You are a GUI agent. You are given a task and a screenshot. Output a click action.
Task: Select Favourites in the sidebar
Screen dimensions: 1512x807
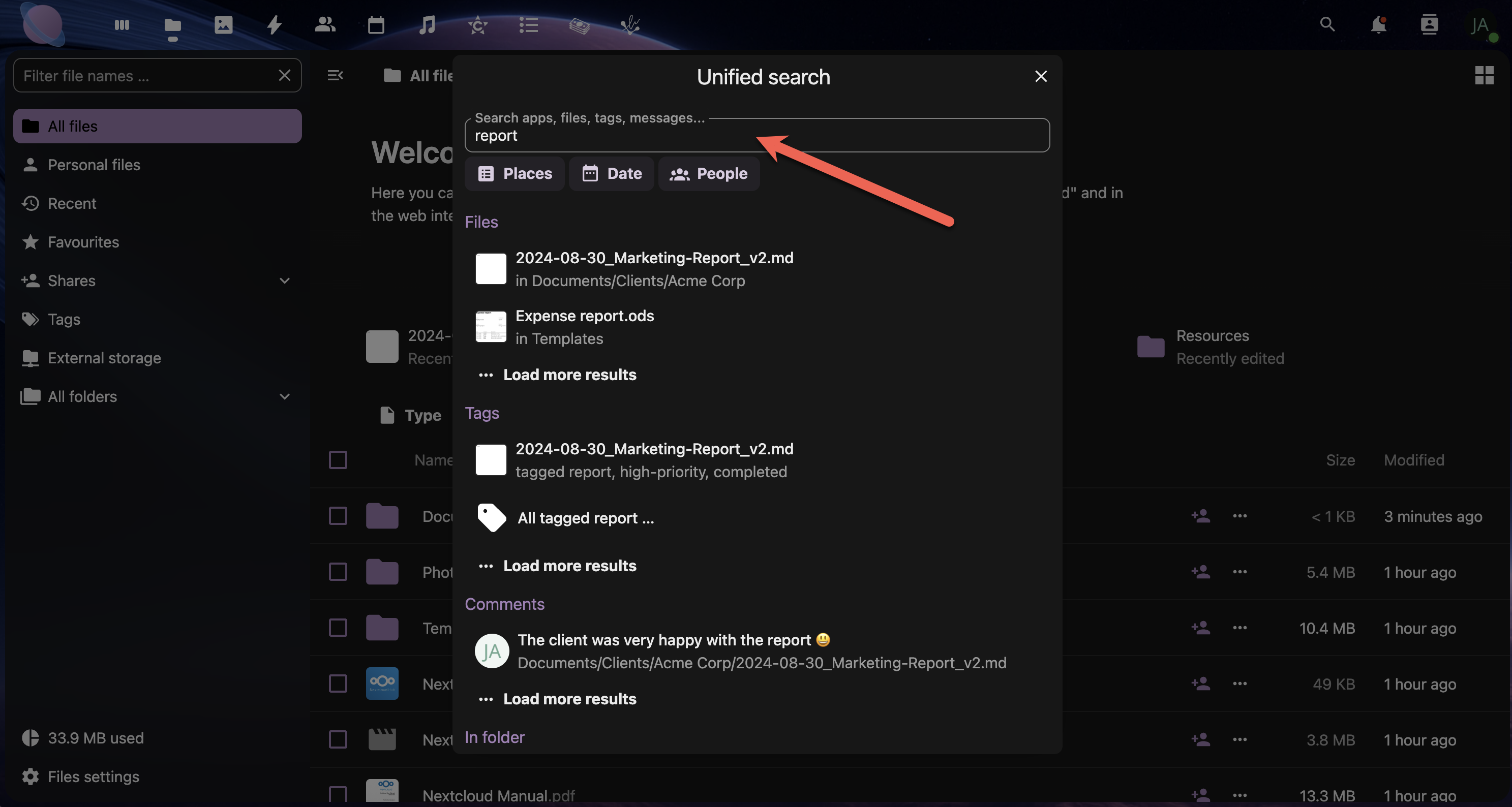(x=83, y=242)
